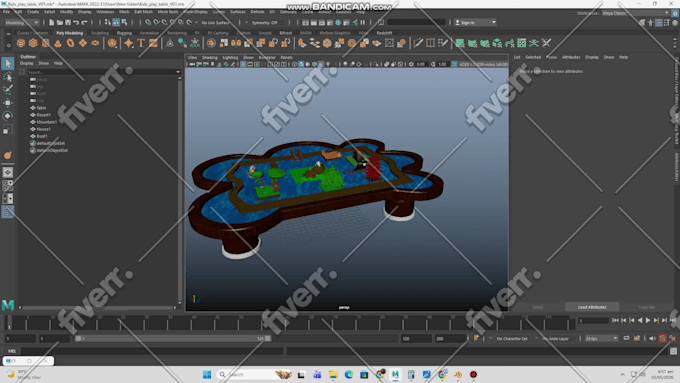Click the Load Attributes button
The height and width of the screenshot is (383, 680).
pyautogui.click(x=592, y=307)
